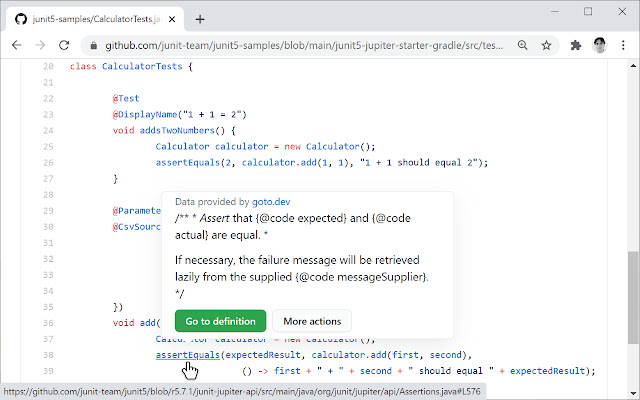Click the underlined assertEquals on line 38
Viewport: 640px width, 400px height.
[188, 355]
